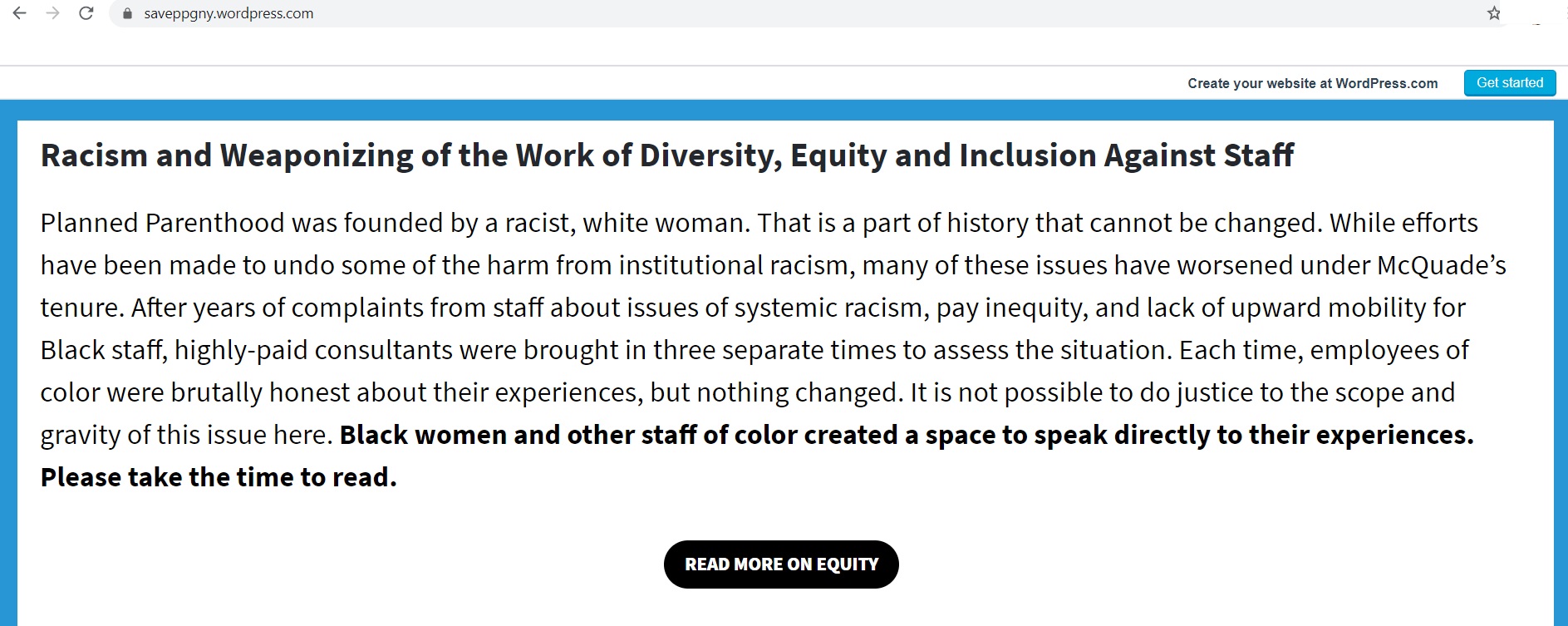Click the line mentioning highly-paid consultants

[x=755, y=350]
